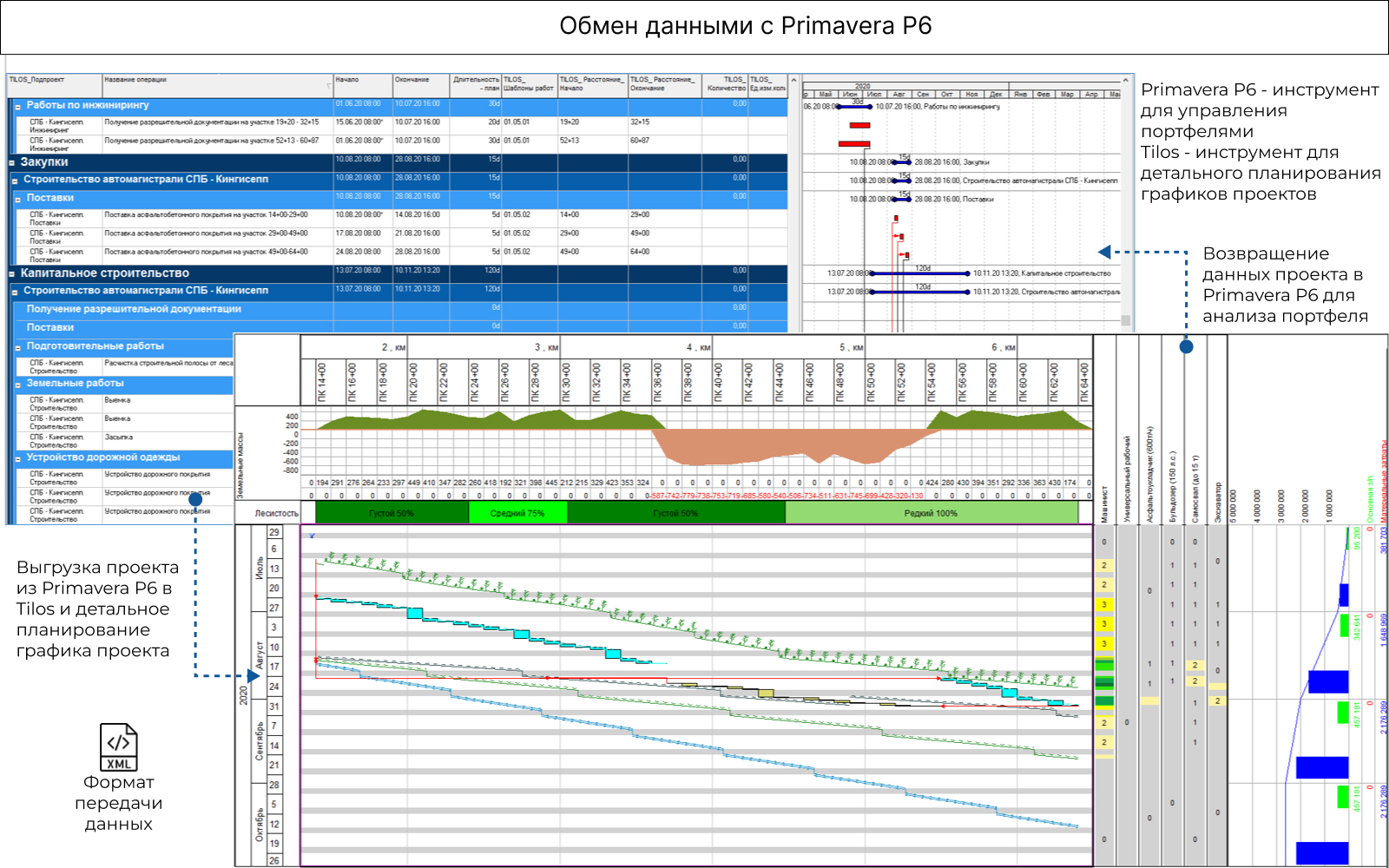The height and width of the screenshot is (868, 1389).
Task: Collapse the Подготовительные работы group
Action: (x=17, y=347)
